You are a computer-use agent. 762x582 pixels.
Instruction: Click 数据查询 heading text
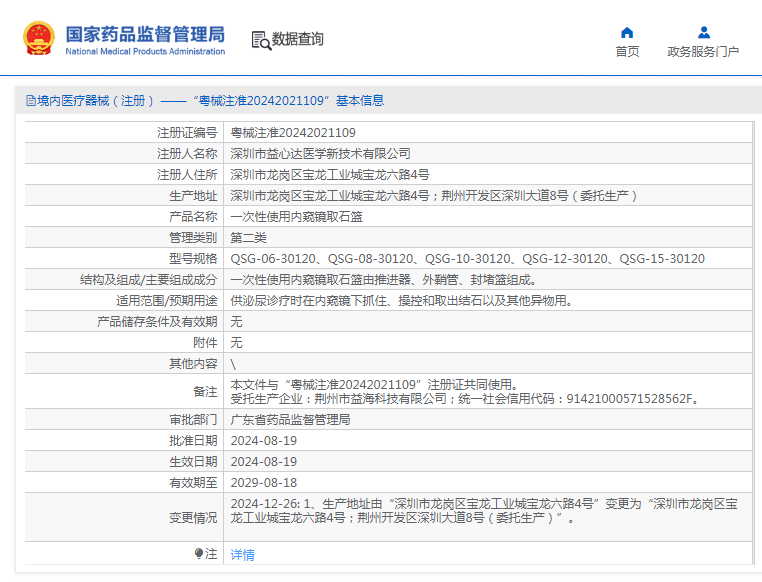[297, 39]
